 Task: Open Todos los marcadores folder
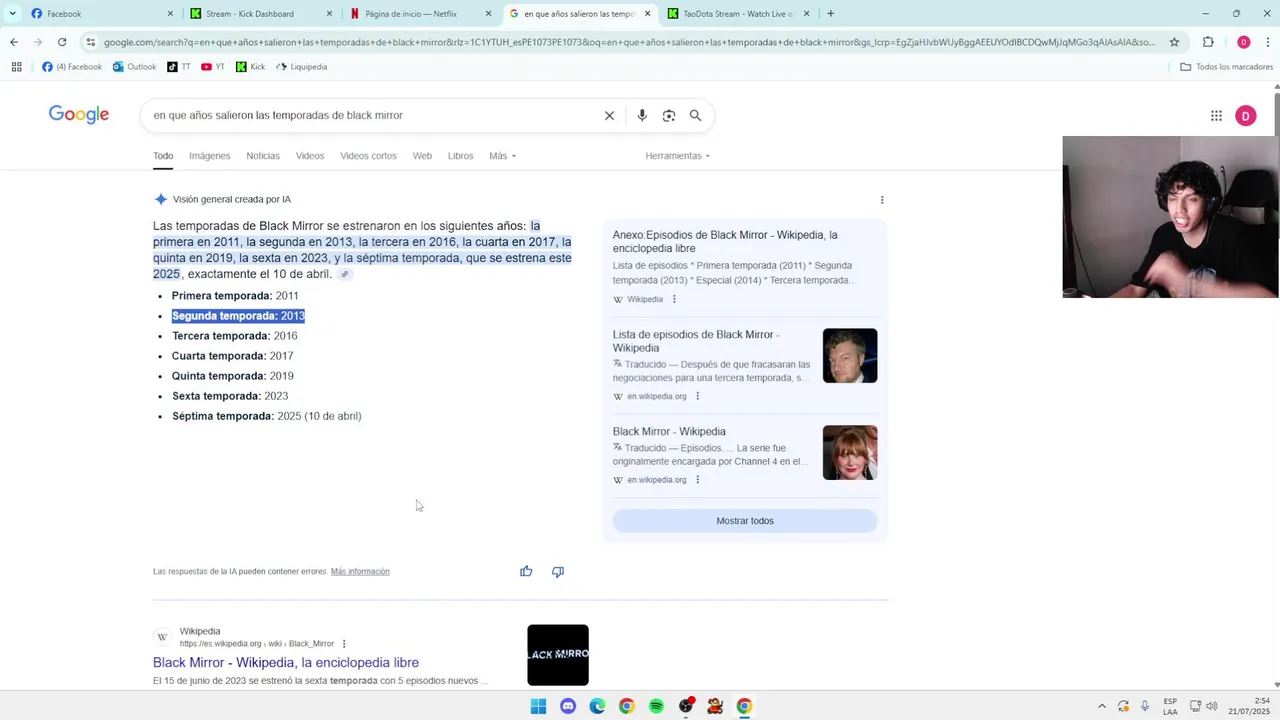(x=1226, y=67)
